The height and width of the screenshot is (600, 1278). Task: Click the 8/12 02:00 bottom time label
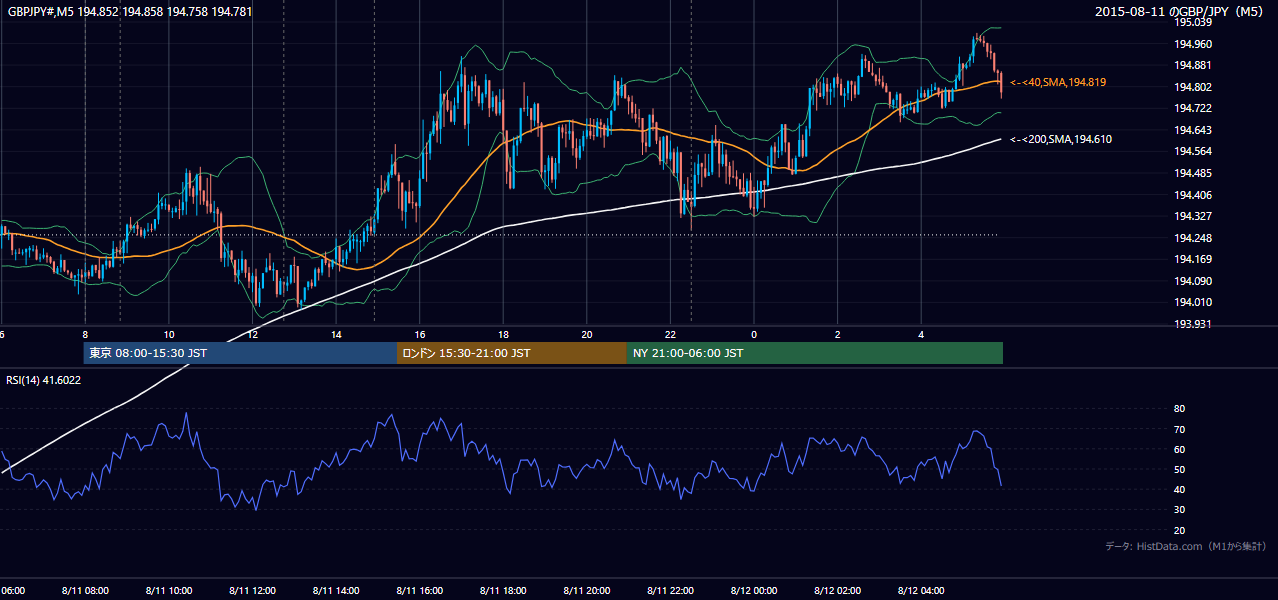click(836, 591)
